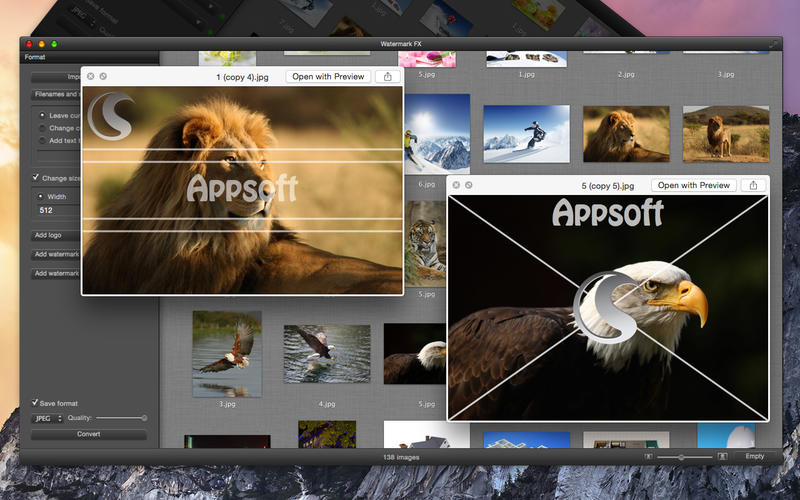This screenshot has width=800, height=500.
Task: Expand lion preview popup to full screen
Action: pyautogui.click(x=103, y=76)
